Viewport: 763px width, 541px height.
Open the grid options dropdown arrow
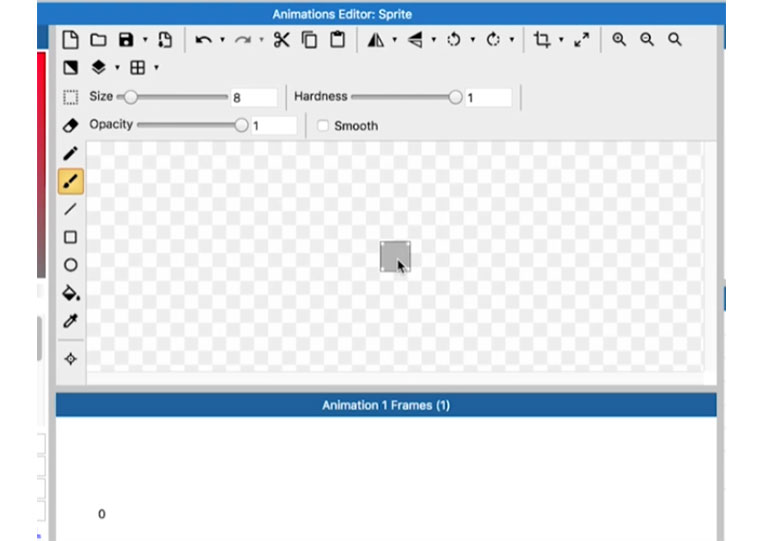tap(156, 68)
